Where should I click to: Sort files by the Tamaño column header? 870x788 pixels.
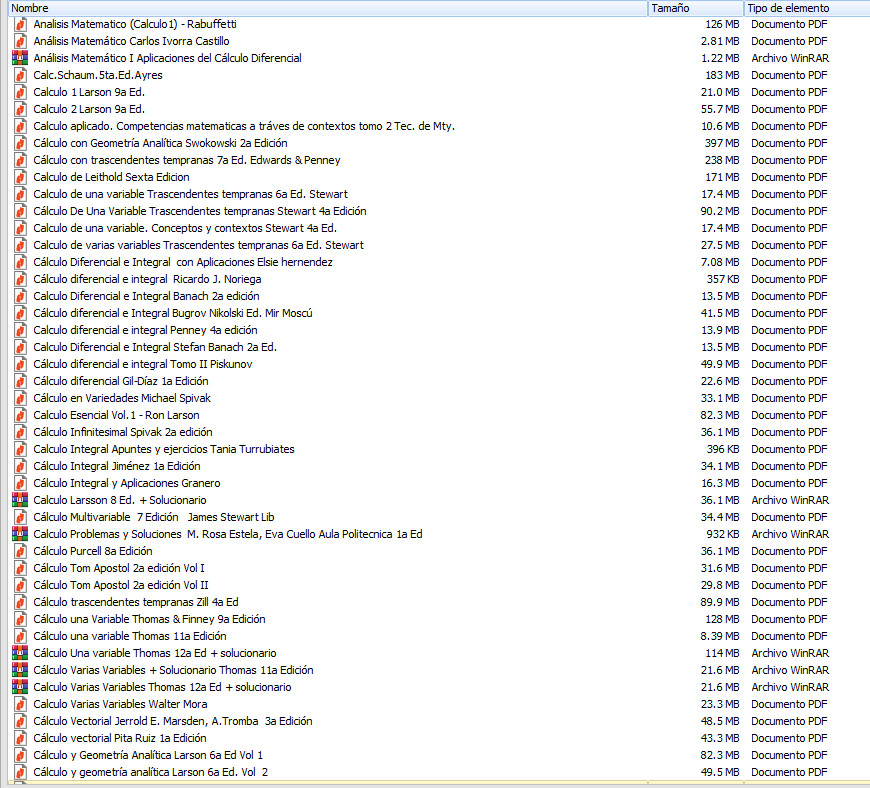[696, 8]
